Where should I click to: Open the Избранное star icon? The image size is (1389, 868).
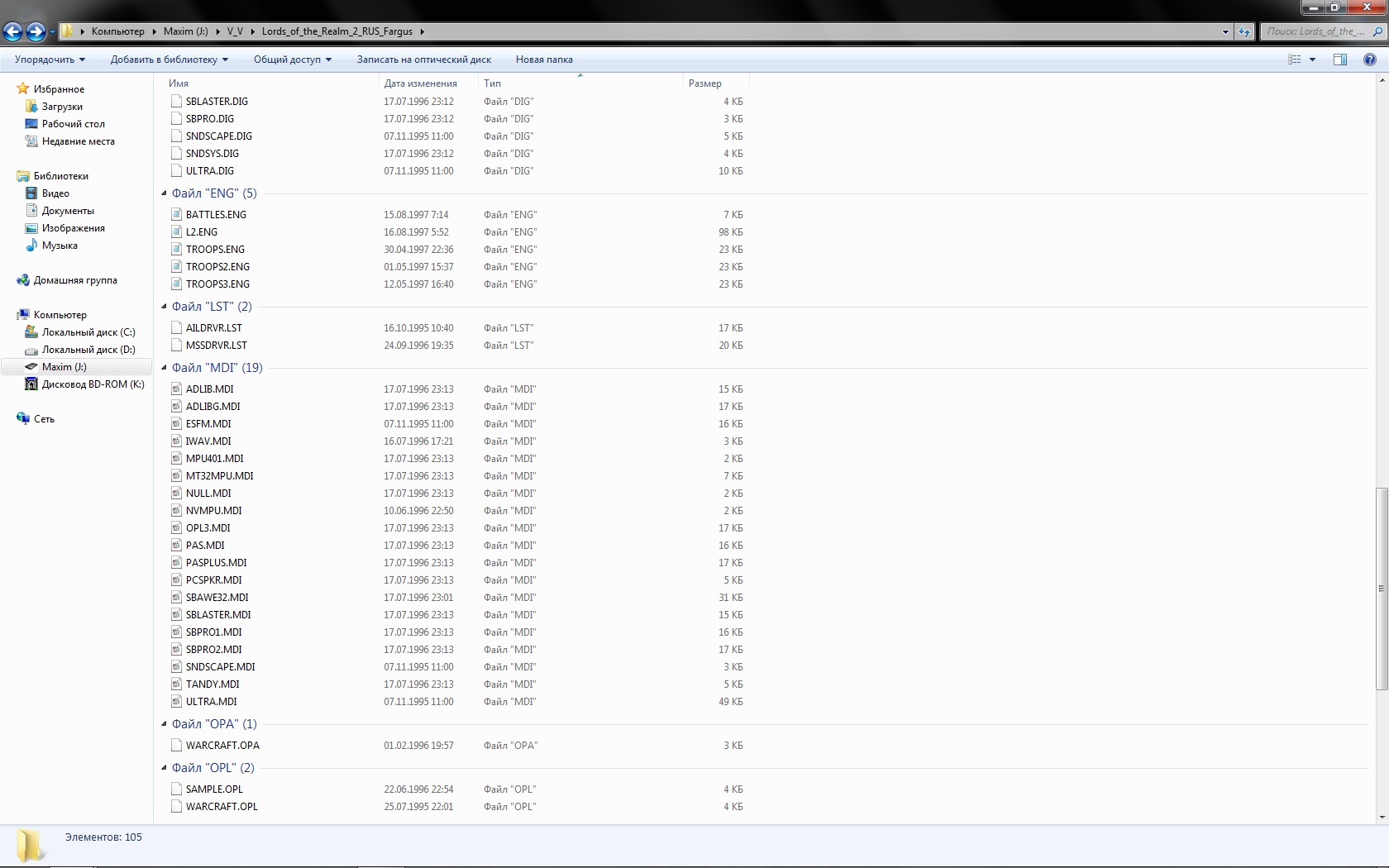pyautogui.click(x=23, y=88)
